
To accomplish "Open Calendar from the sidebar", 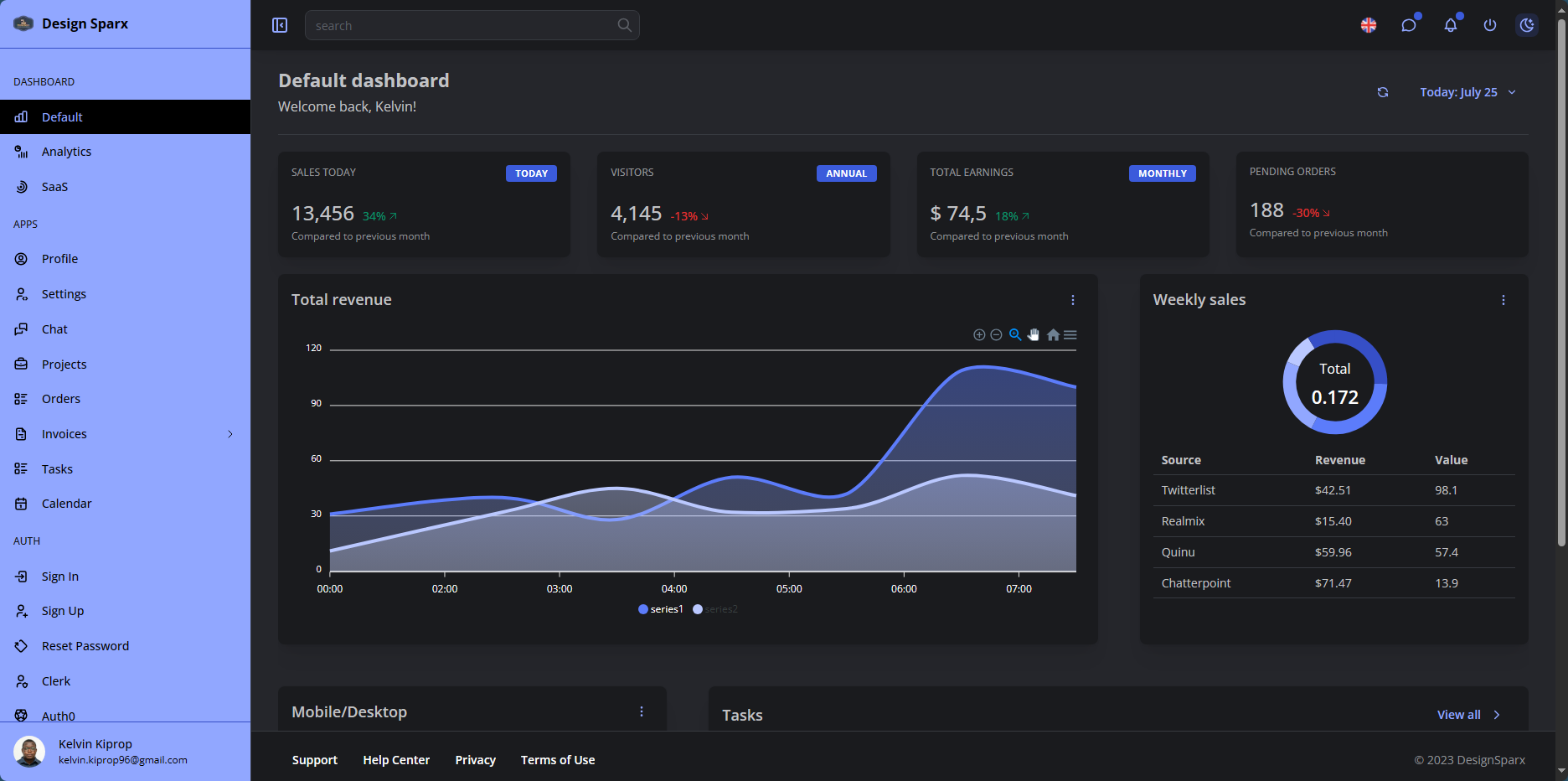I will point(67,504).
